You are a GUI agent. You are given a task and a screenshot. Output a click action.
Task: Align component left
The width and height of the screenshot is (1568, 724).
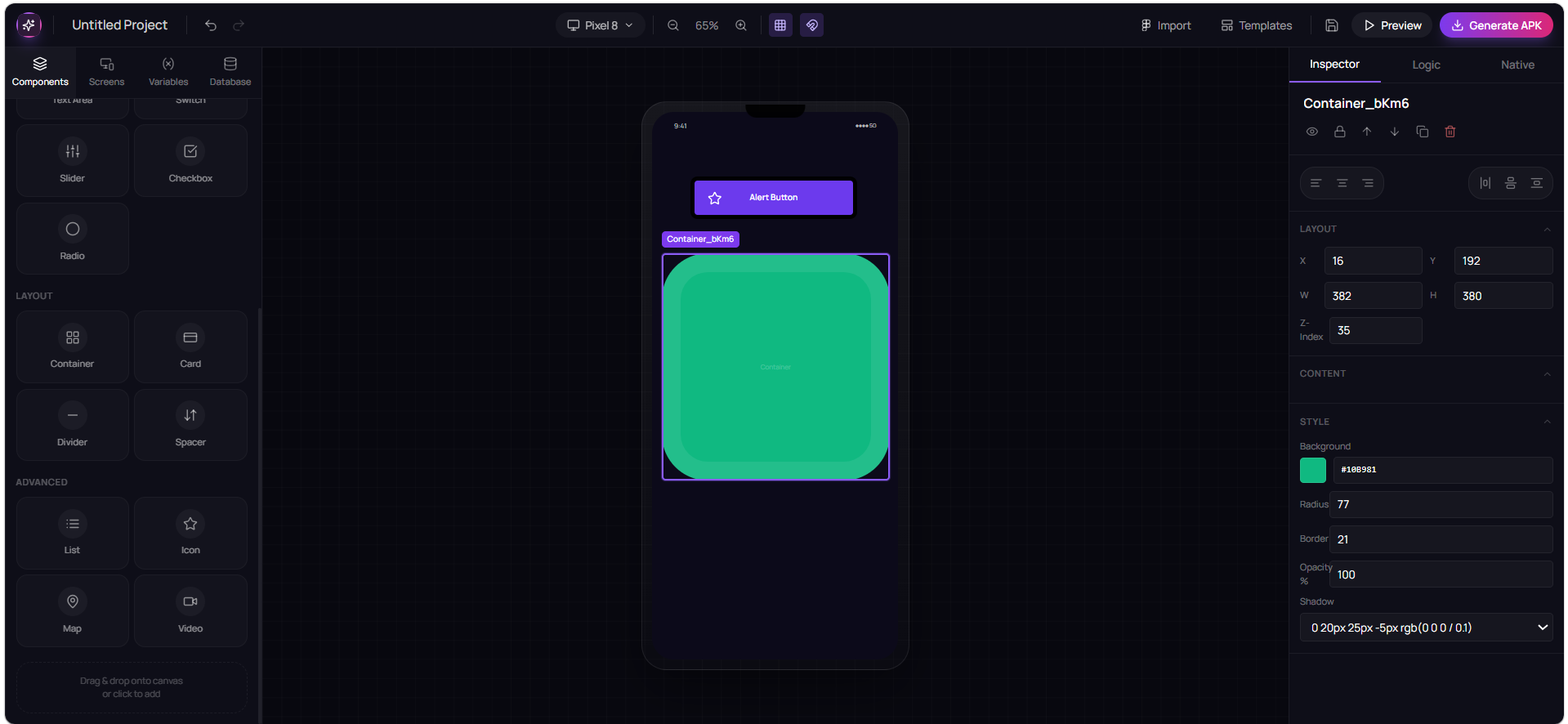coord(1316,183)
